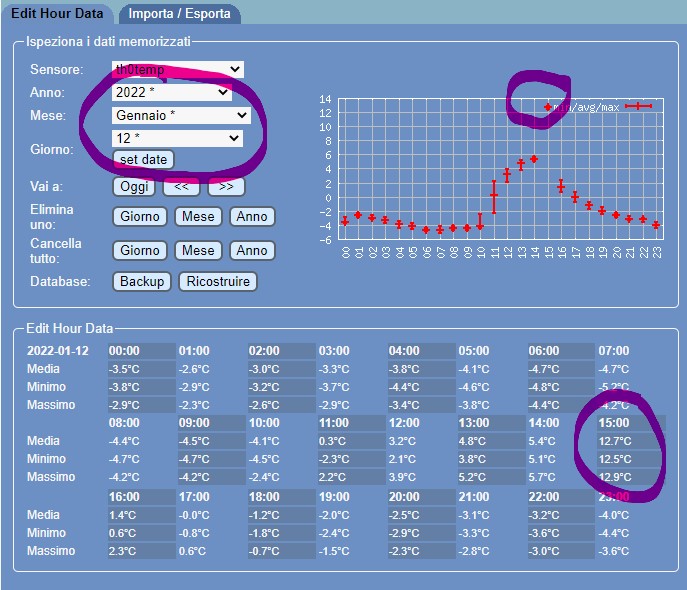
Task: Click the 16:00 data point on chart
Action: coord(561,187)
